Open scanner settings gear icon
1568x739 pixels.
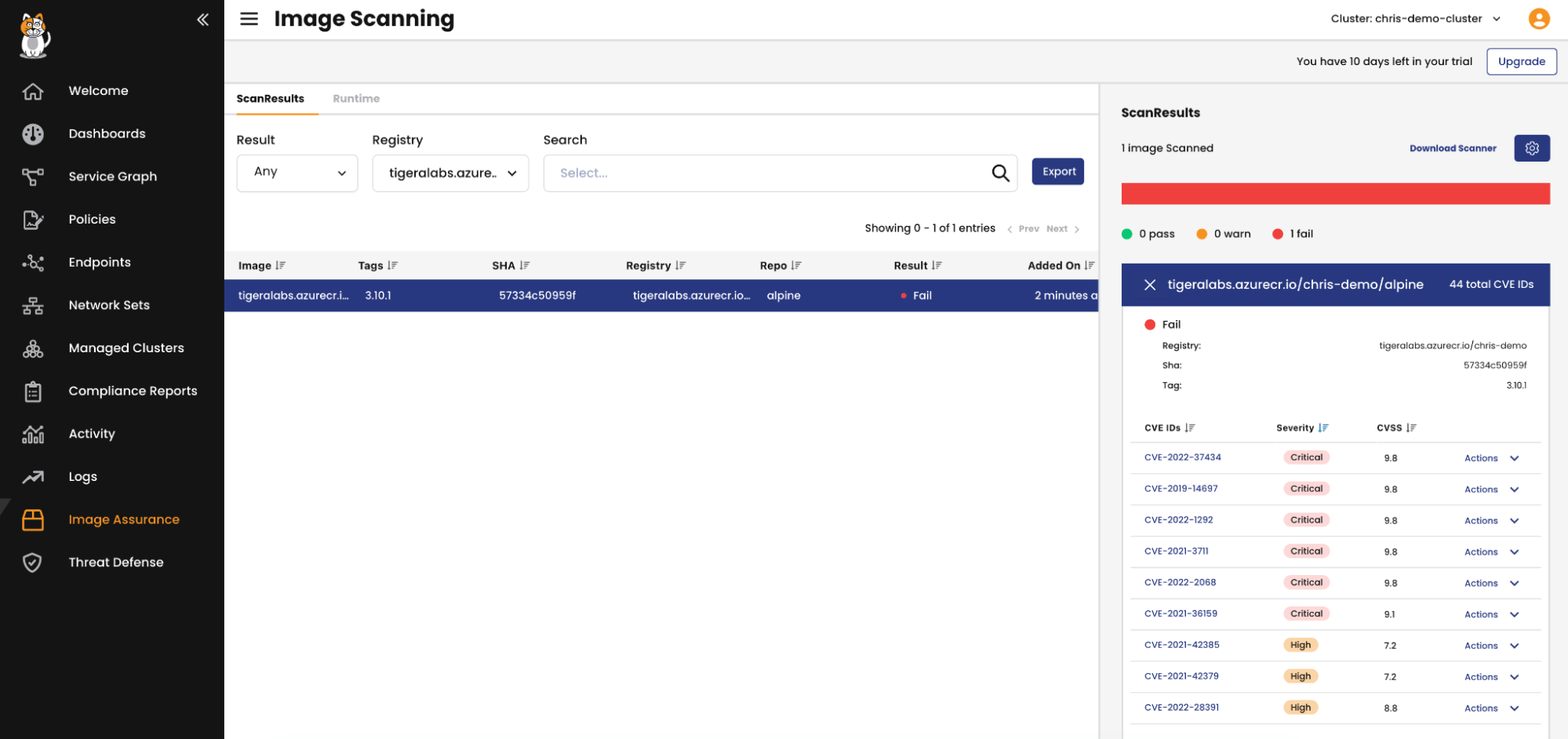click(x=1532, y=148)
